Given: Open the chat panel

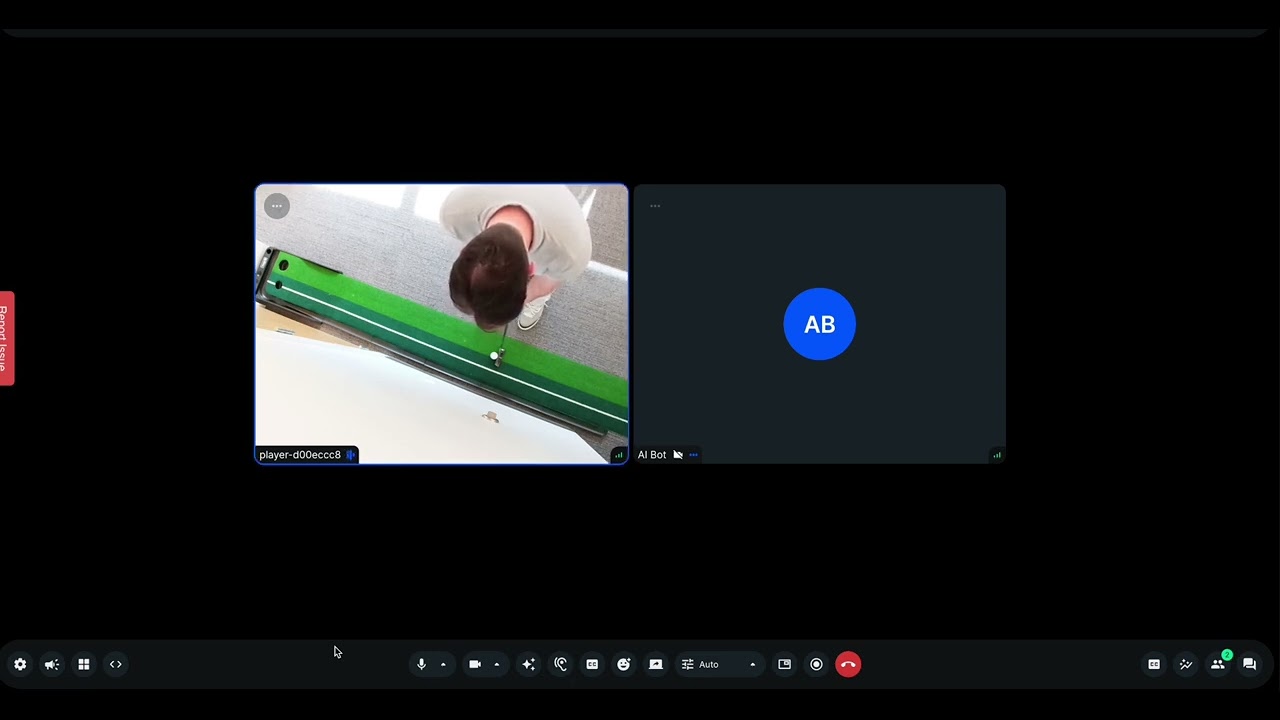Looking at the screenshot, I should coord(1249,664).
